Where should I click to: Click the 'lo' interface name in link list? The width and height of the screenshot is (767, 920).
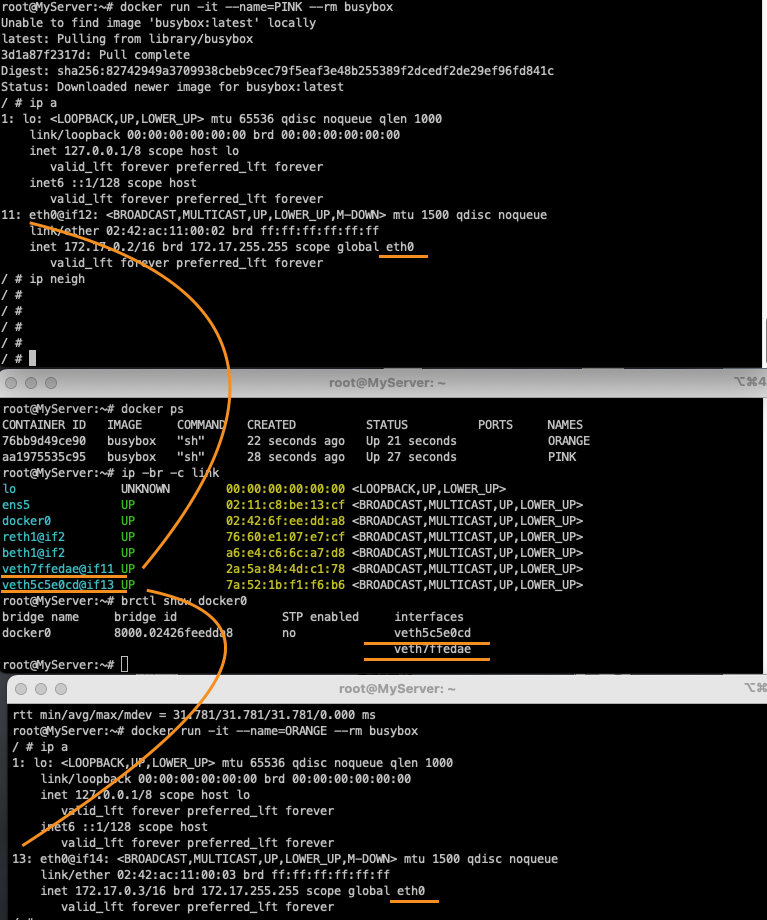tap(9, 489)
